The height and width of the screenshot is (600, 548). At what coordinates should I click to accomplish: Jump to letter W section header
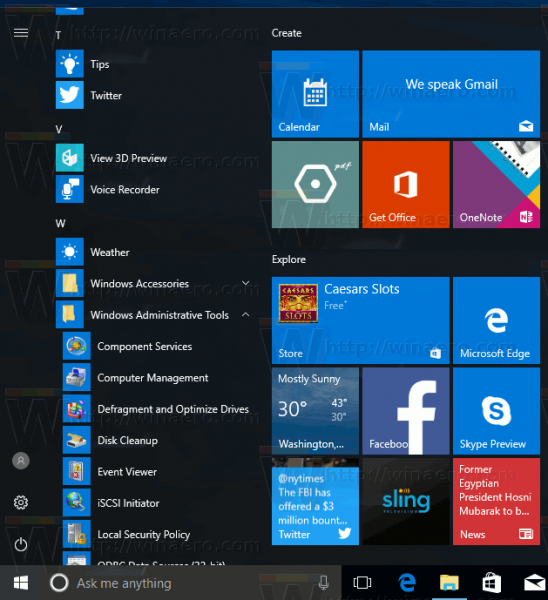coord(60,223)
